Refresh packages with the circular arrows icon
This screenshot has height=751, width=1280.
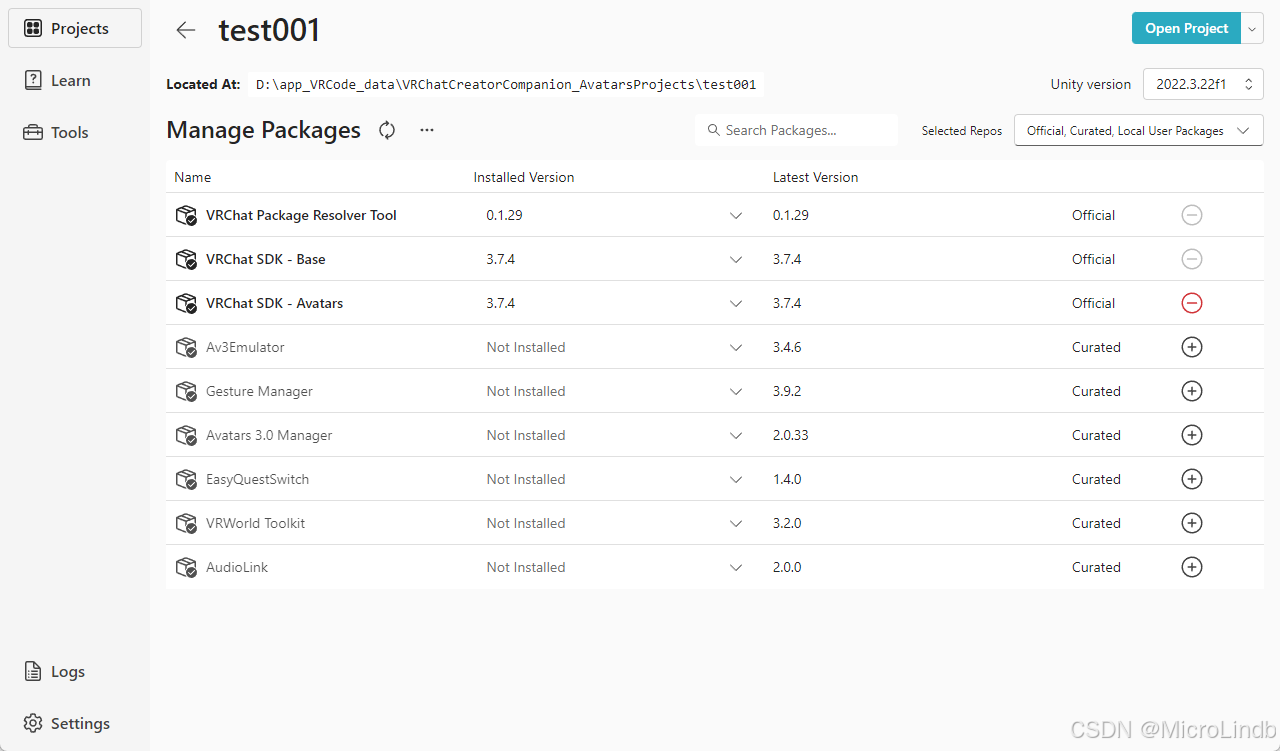click(387, 130)
